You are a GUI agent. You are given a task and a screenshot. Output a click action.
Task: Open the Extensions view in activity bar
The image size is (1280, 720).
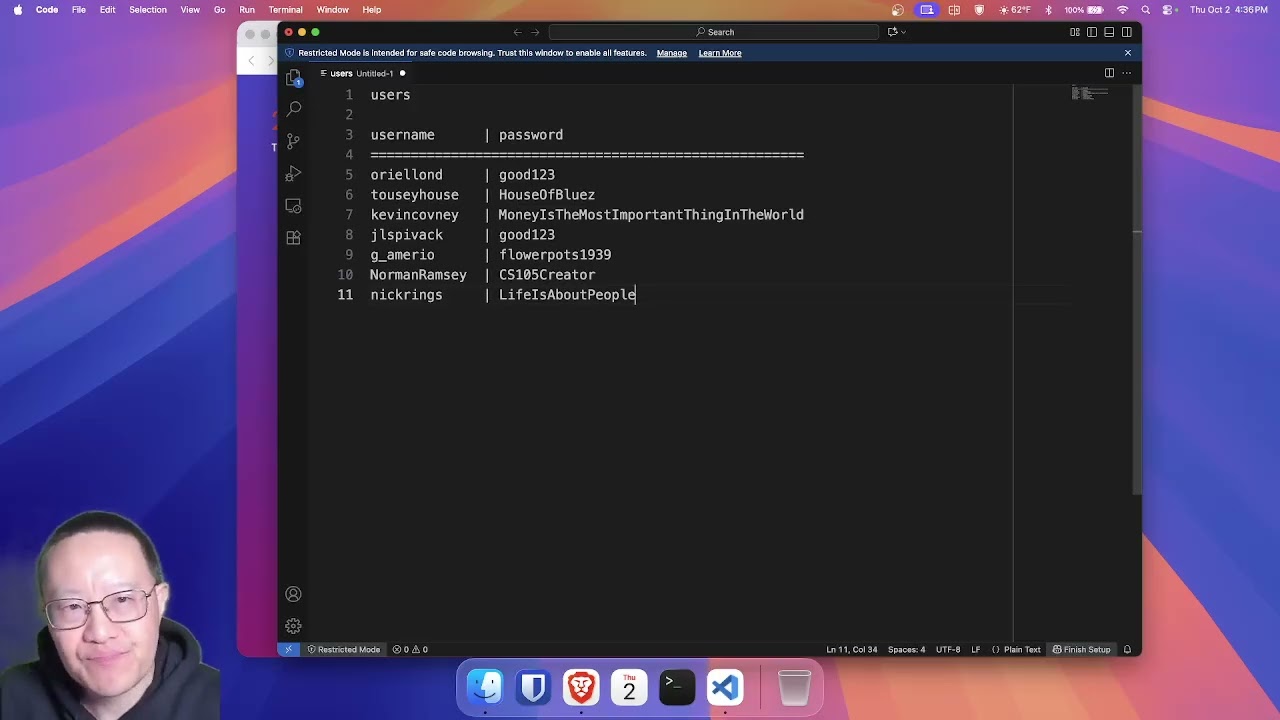pyautogui.click(x=293, y=238)
